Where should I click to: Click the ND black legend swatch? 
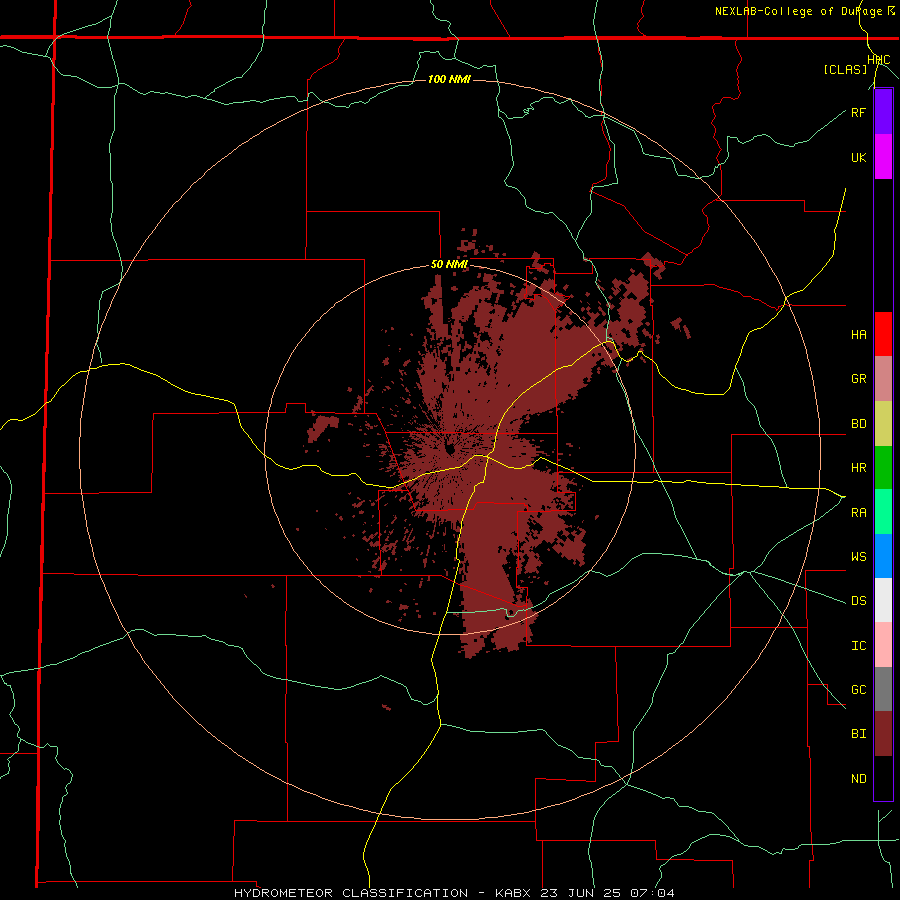pos(883,778)
